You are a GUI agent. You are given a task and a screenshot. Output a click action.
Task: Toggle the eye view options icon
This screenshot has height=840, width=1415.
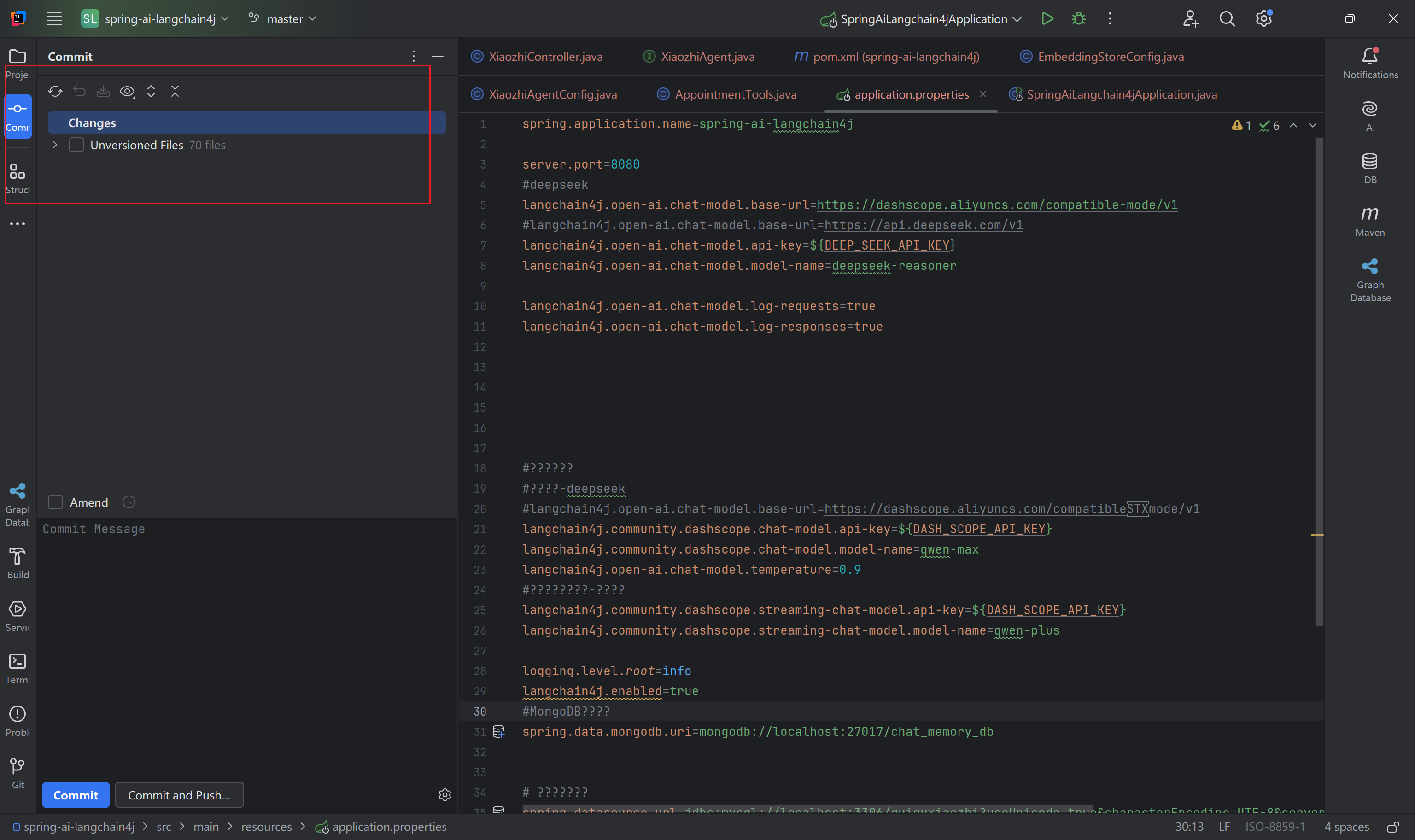pyautogui.click(x=127, y=91)
